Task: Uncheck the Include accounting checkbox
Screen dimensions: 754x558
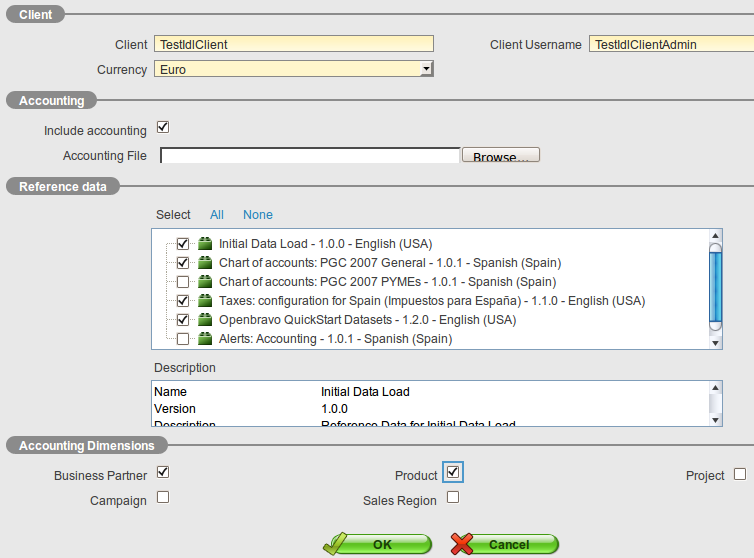Action: tap(163, 128)
